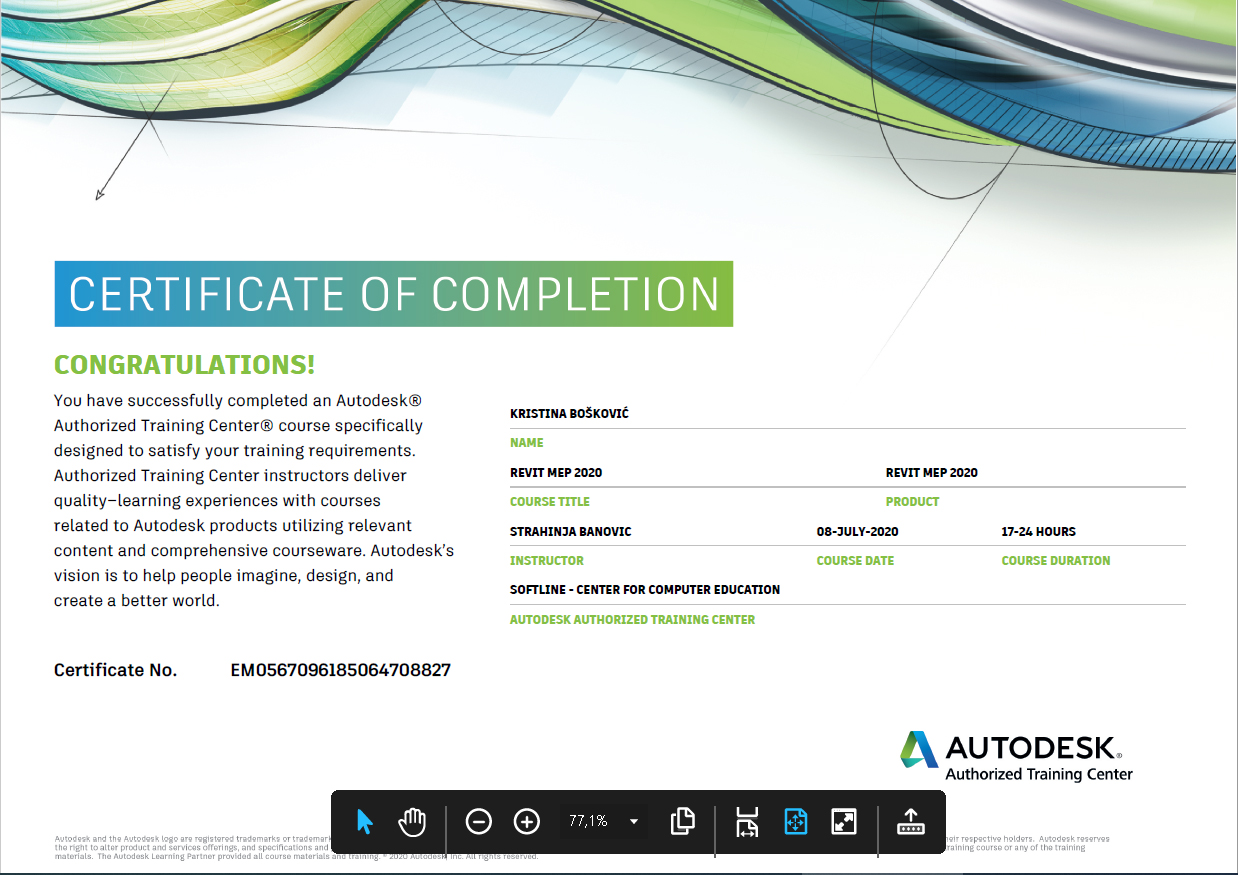Click REVIT MEP 2020 above COURSE TITLE

(x=556, y=472)
